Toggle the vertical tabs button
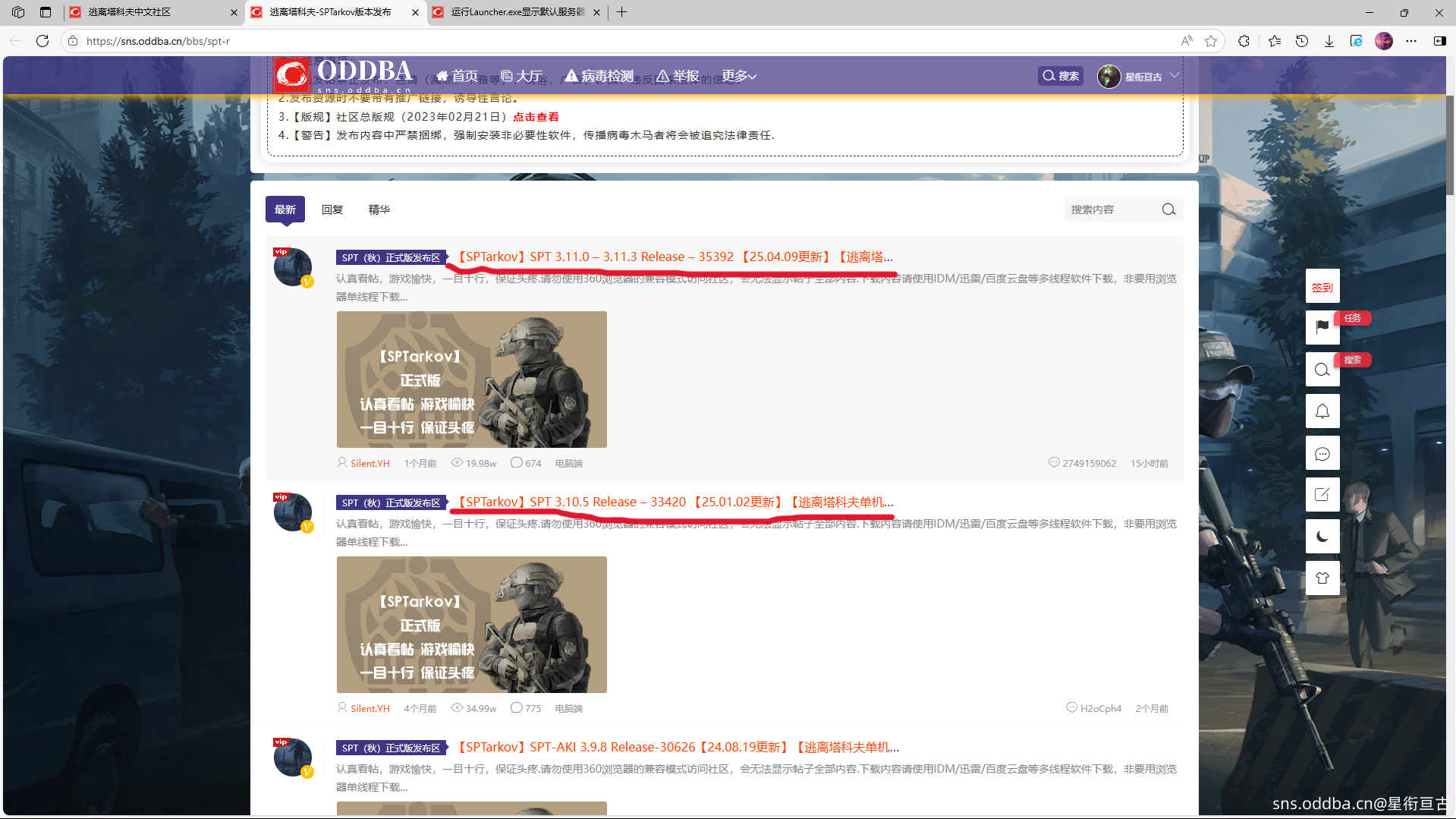Viewport: 1456px width, 819px height. point(46,12)
